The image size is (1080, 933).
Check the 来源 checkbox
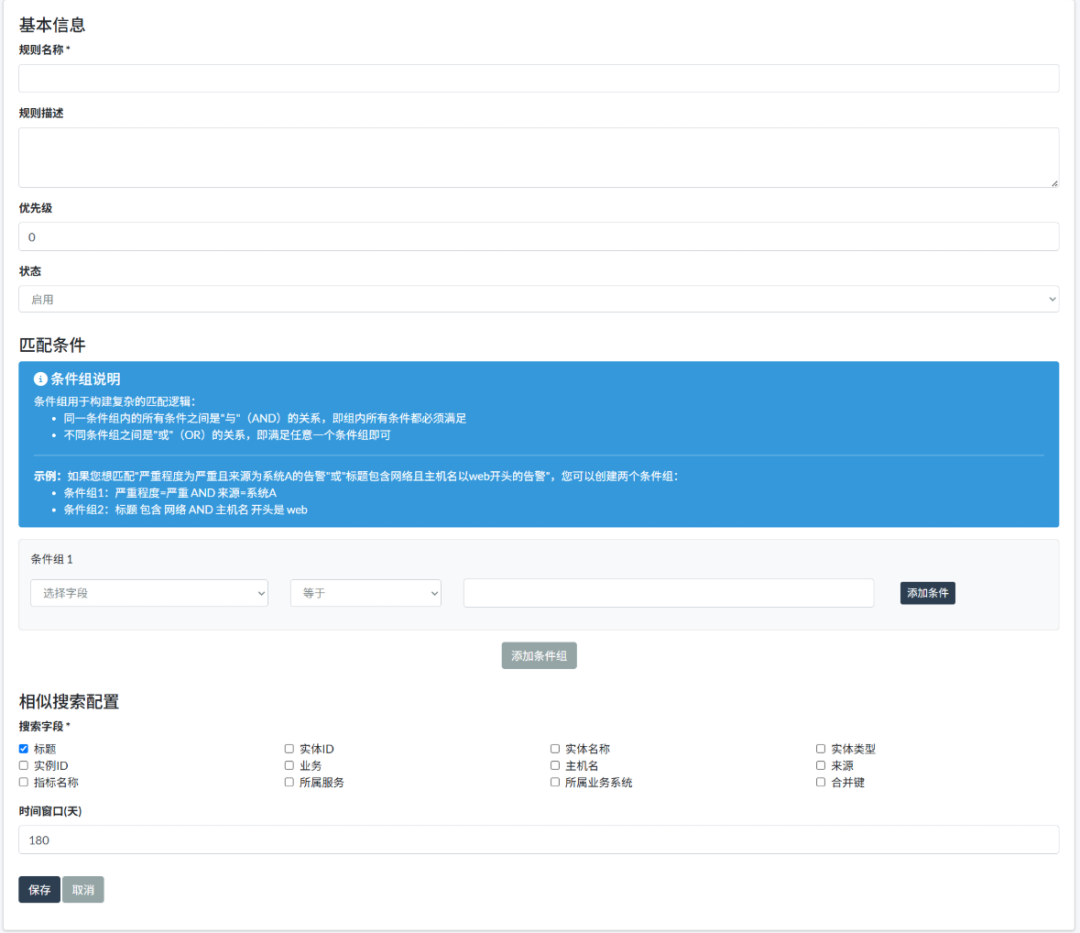point(821,766)
